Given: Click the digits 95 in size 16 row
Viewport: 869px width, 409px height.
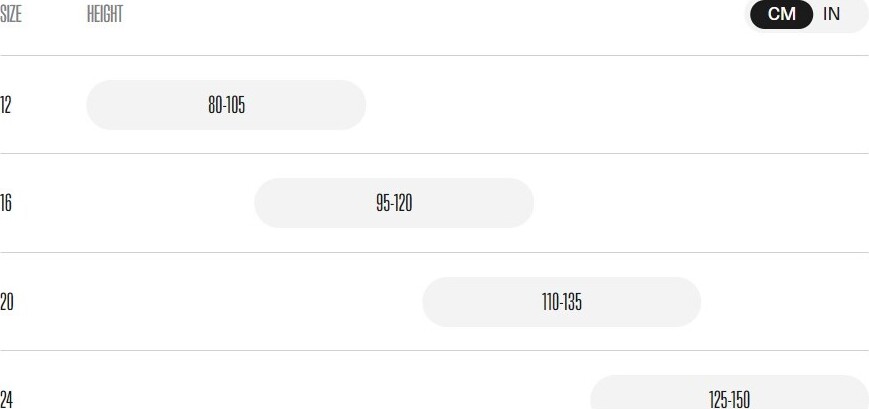Looking at the screenshot, I should pos(383,203).
